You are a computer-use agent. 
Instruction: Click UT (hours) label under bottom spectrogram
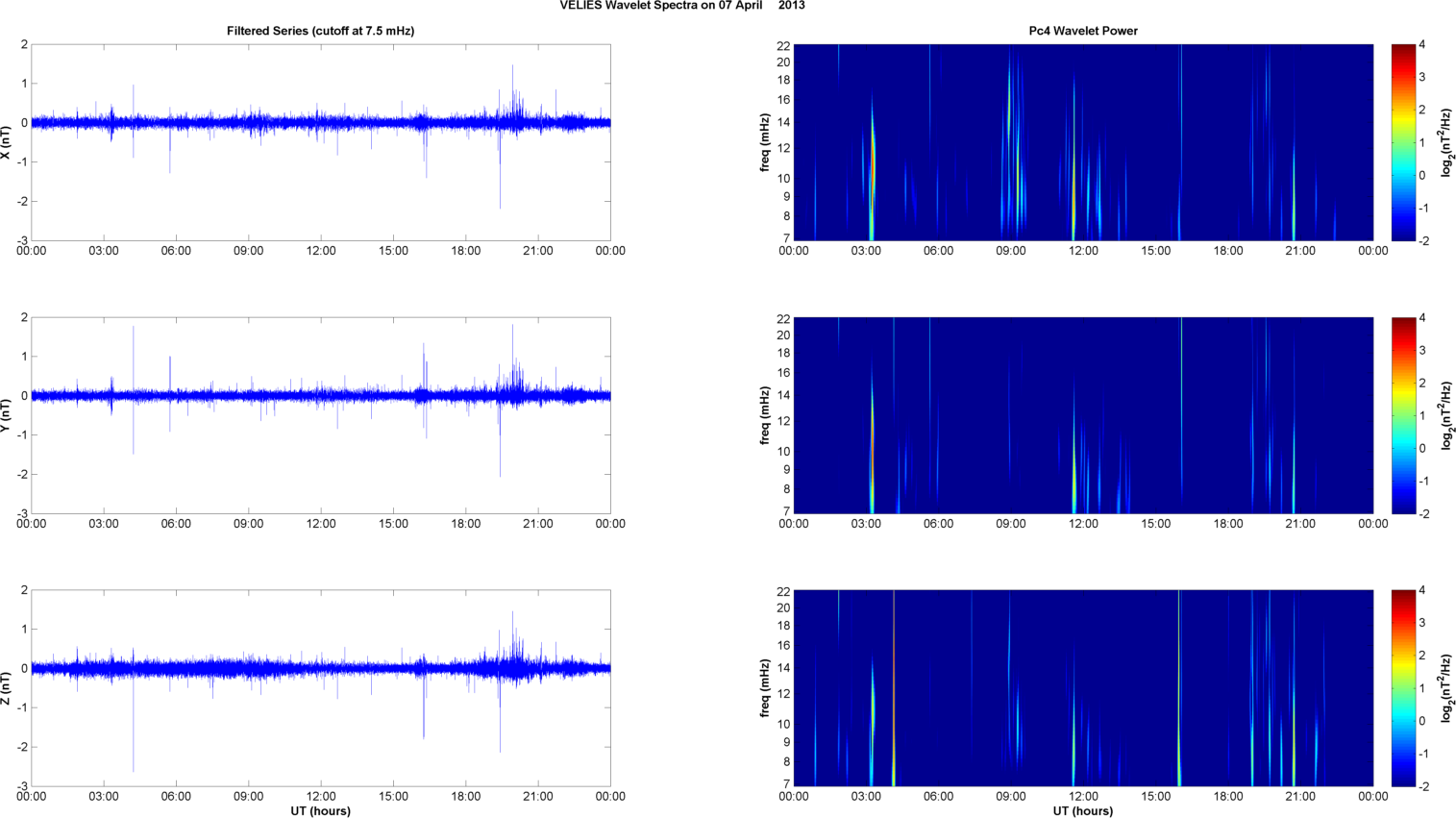pyautogui.click(x=1083, y=810)
